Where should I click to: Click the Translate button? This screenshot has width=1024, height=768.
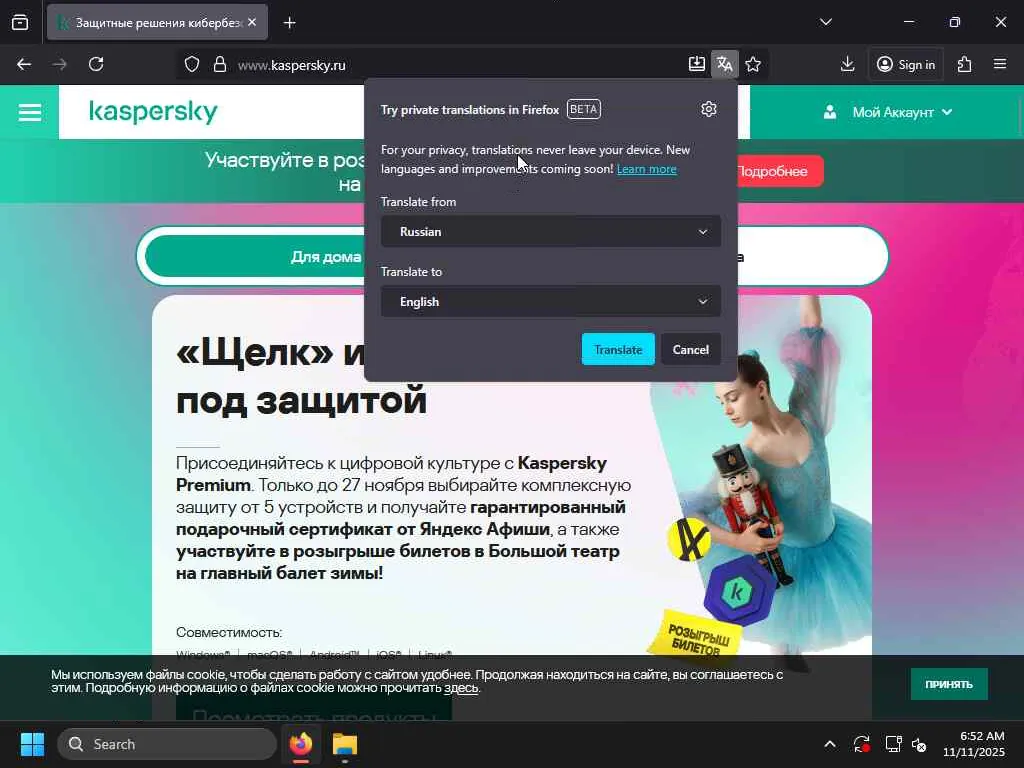(x=618, y=349)
